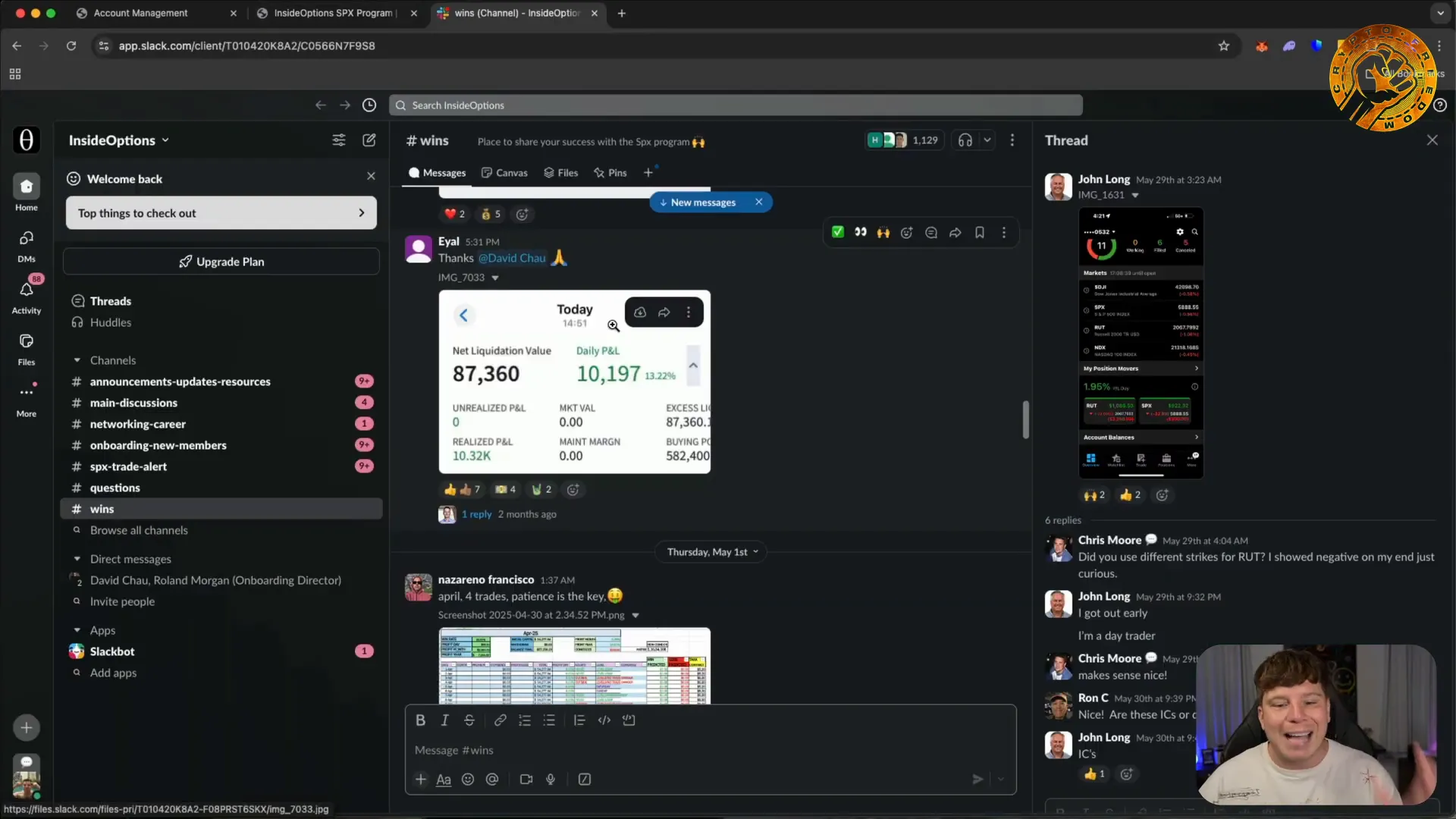Close the Thread panel
The image size is (1456, 819).
point(1432,140)
